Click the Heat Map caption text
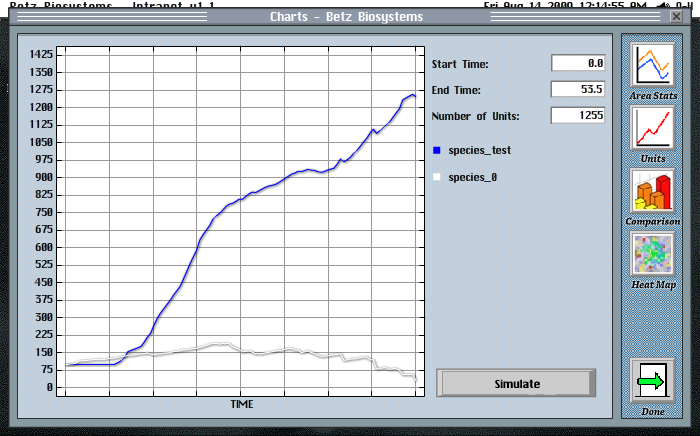The height and width of the screenshot is (436, 700). (653, 285)
